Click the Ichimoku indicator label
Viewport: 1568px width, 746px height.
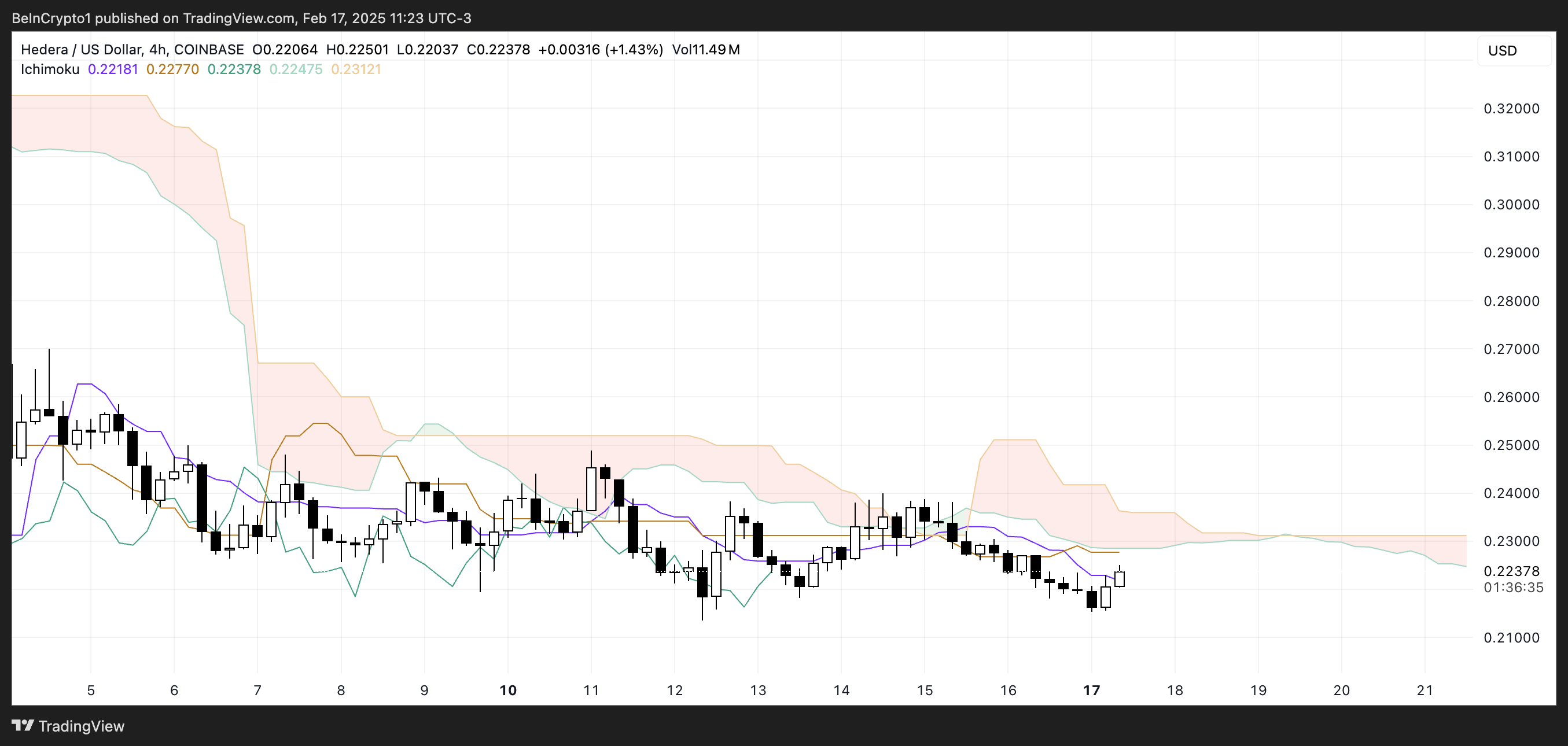pyautogui.click(x=50, y=69)
